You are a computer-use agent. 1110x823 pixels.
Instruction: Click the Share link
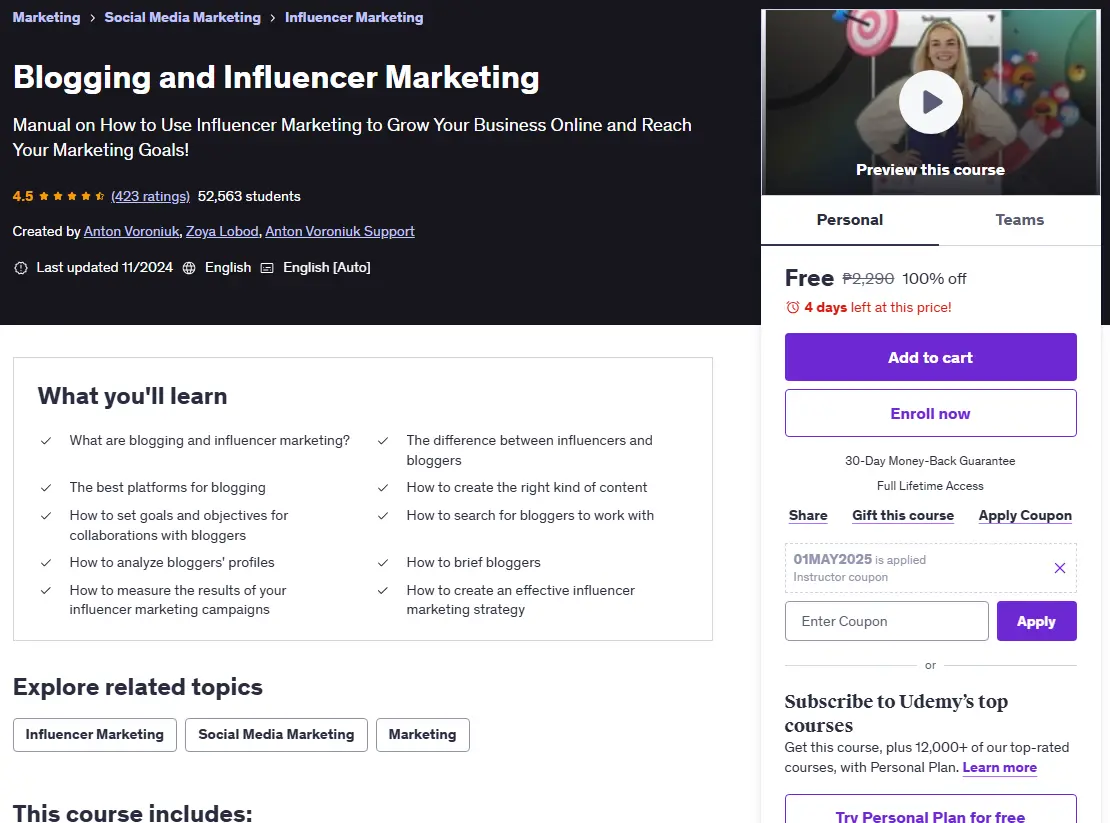coord(808,515)
